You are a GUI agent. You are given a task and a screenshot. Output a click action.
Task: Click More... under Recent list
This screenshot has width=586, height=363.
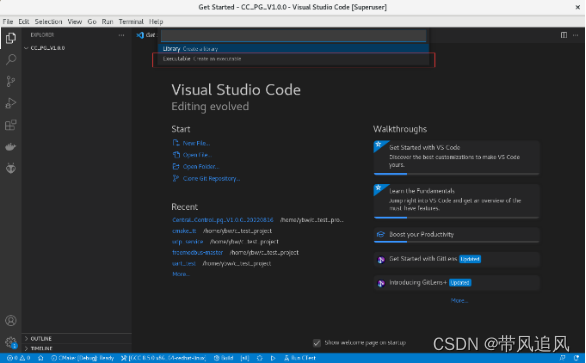[x=181, y=274]
